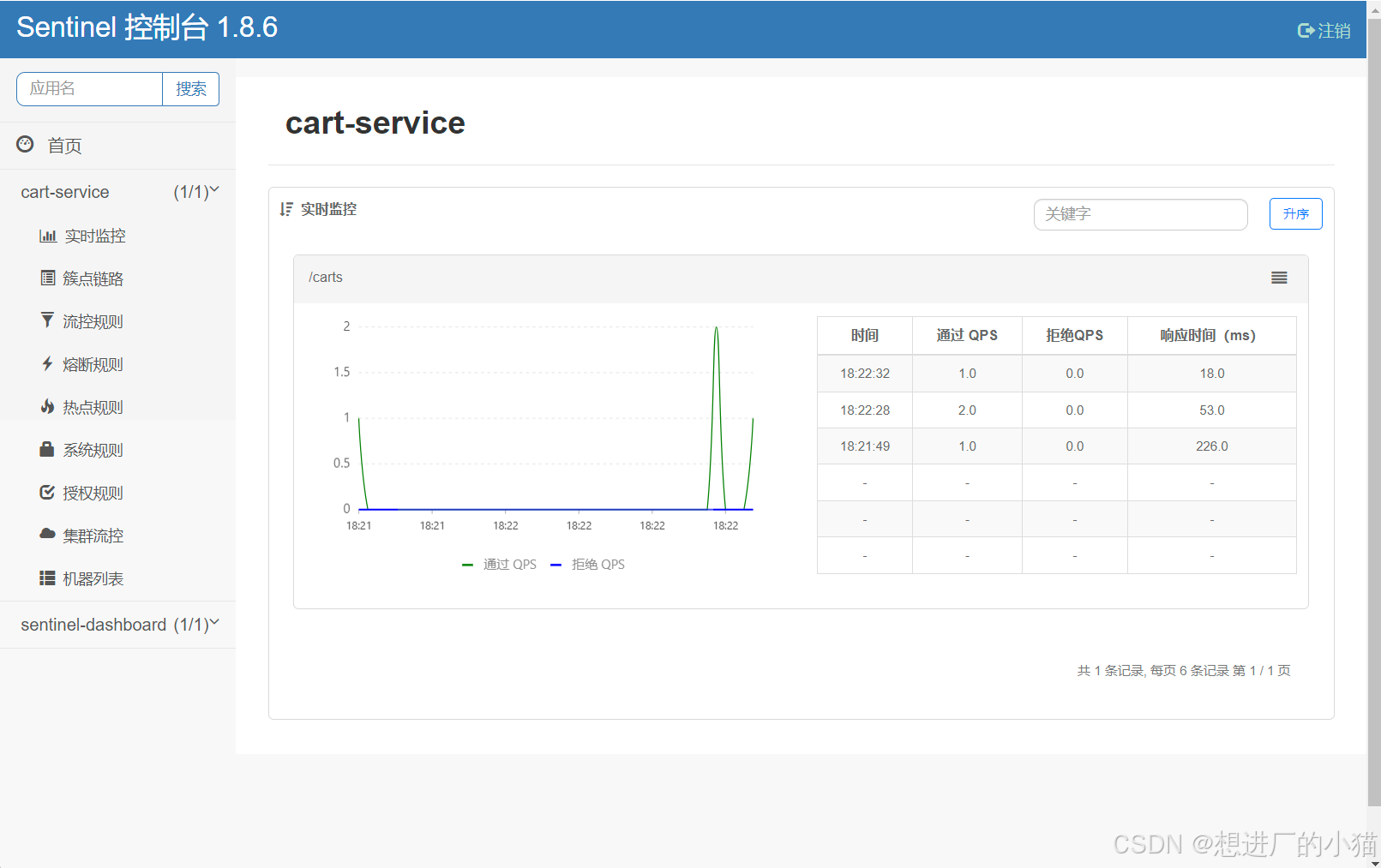This screenshot has height=868, width=1381.
Task: Click the cloud icon for 集群流控
Action: 47,534
